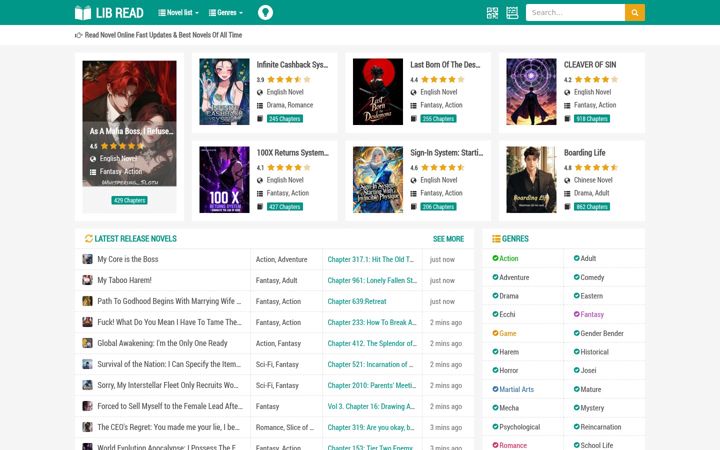720x450 pixels.
Task: Open the QR code icon in header
Action: 492,13
